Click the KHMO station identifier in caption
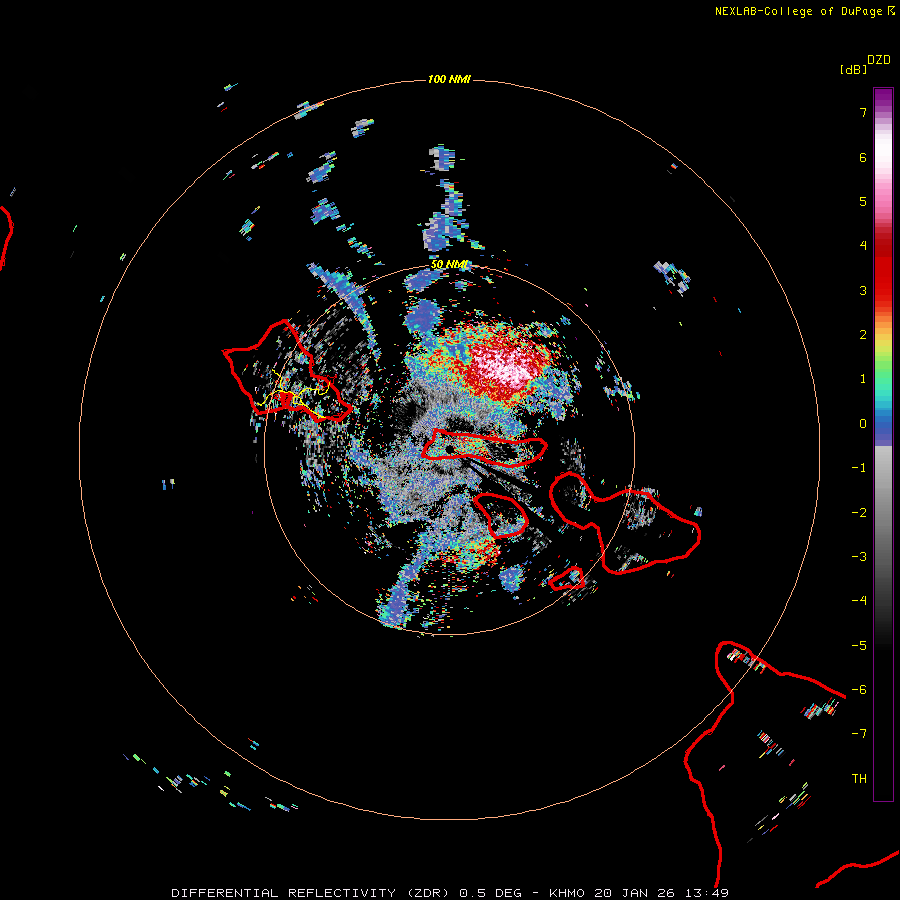Viewport: 900px width, 900px height. [567, 893]
